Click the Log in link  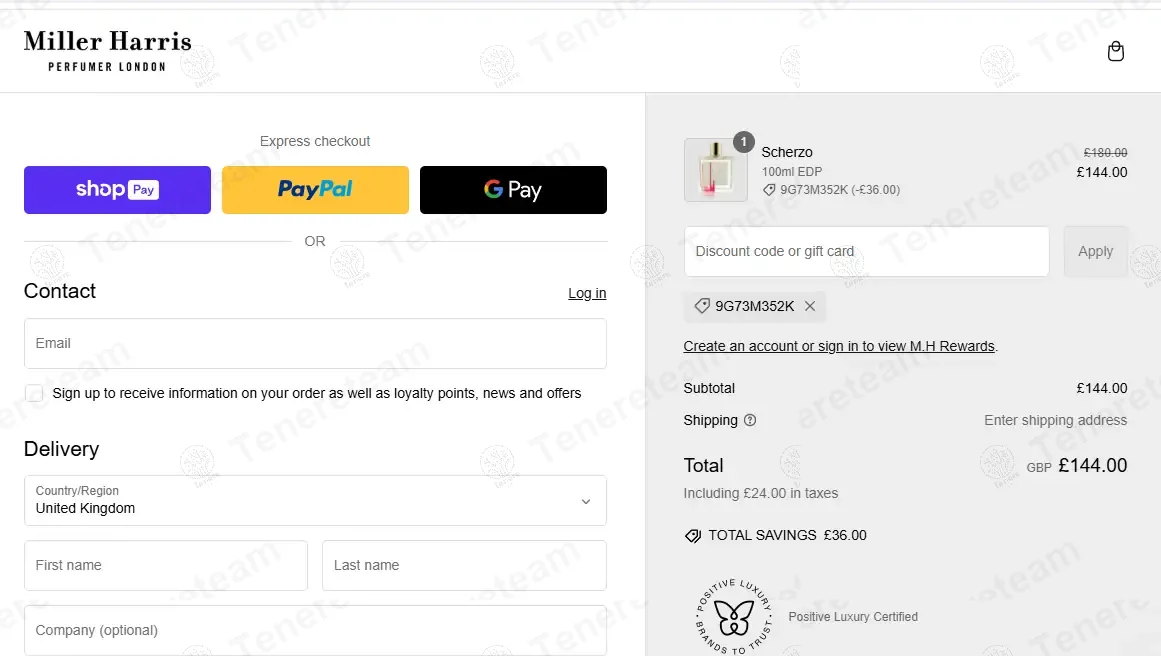coord(587,293)
